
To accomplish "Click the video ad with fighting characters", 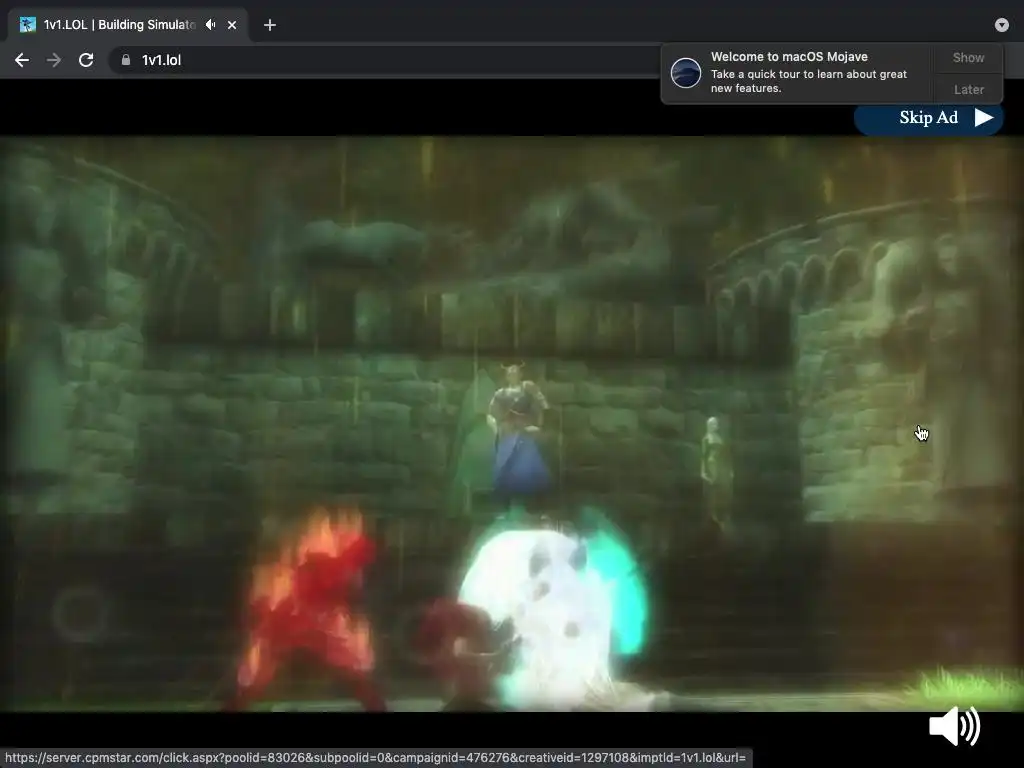I will tap(512, 423).
